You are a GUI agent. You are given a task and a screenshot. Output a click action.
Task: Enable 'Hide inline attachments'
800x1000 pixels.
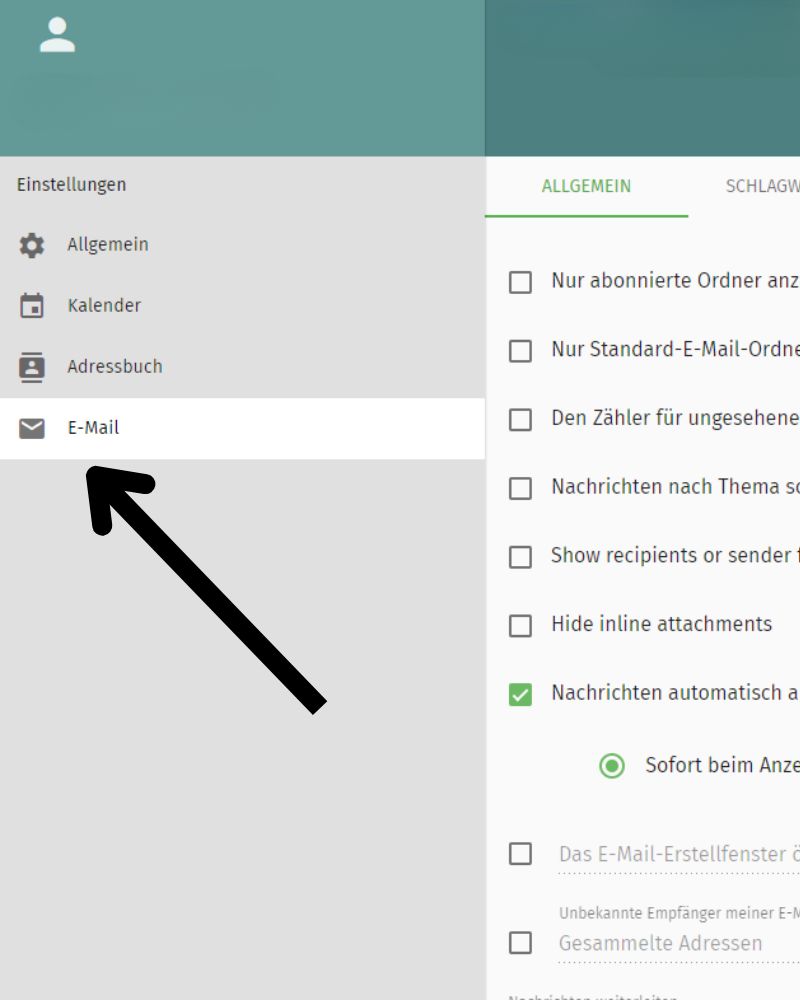[x=520, y=625]
